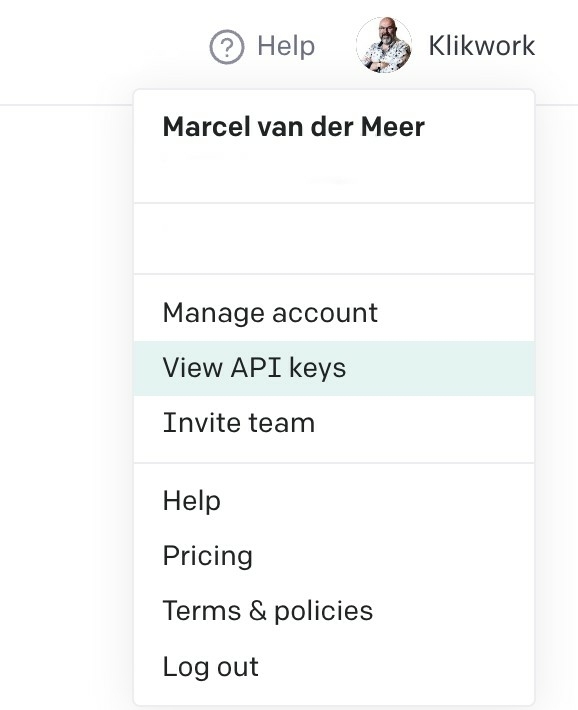Select Marcel van der Meer profile header
Image resolution: width=578 pixels, height=710 pixels.
point(294,127)
